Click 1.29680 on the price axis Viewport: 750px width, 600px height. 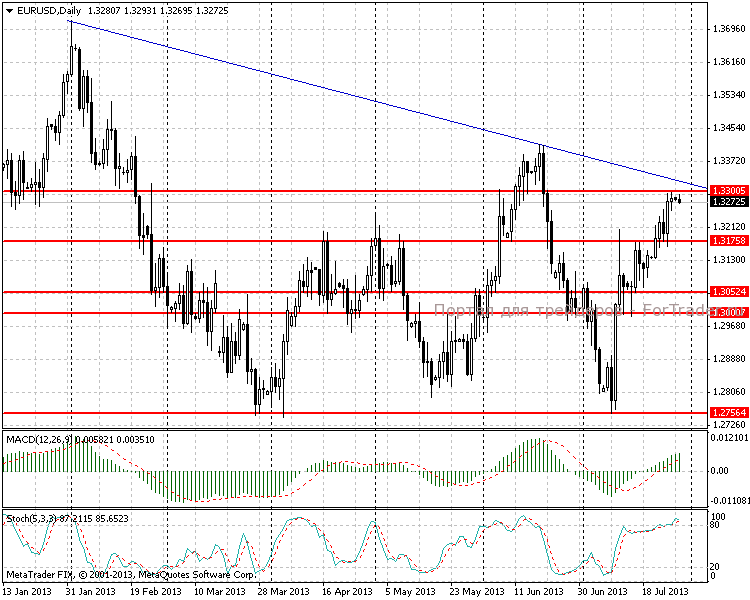[729, 326]
